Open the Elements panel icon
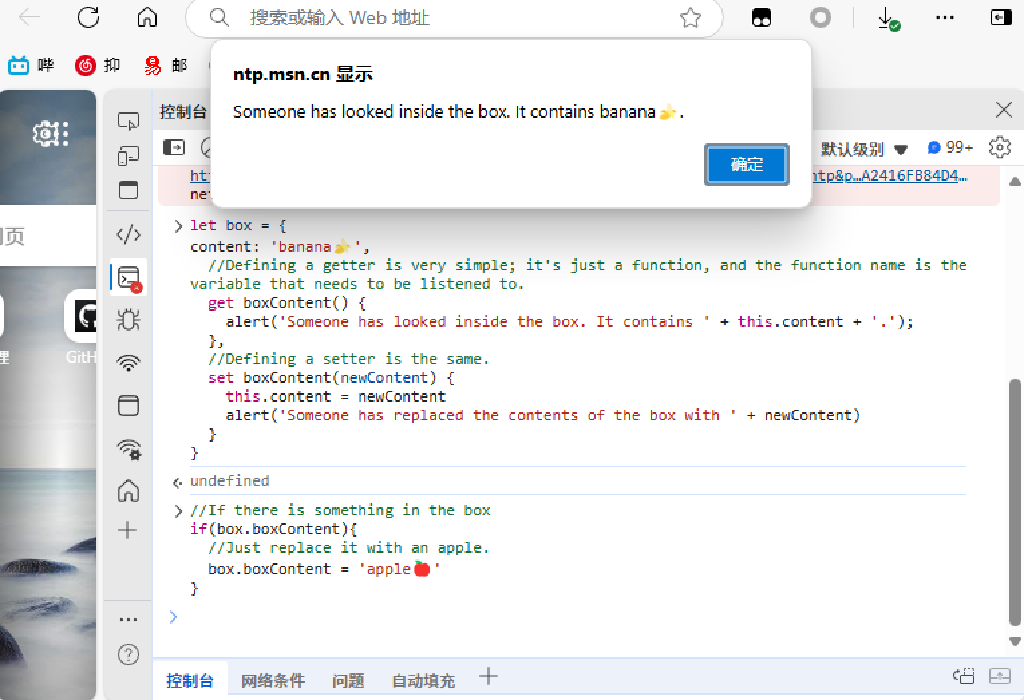The image size is (1024, 700). click(128, 234)
